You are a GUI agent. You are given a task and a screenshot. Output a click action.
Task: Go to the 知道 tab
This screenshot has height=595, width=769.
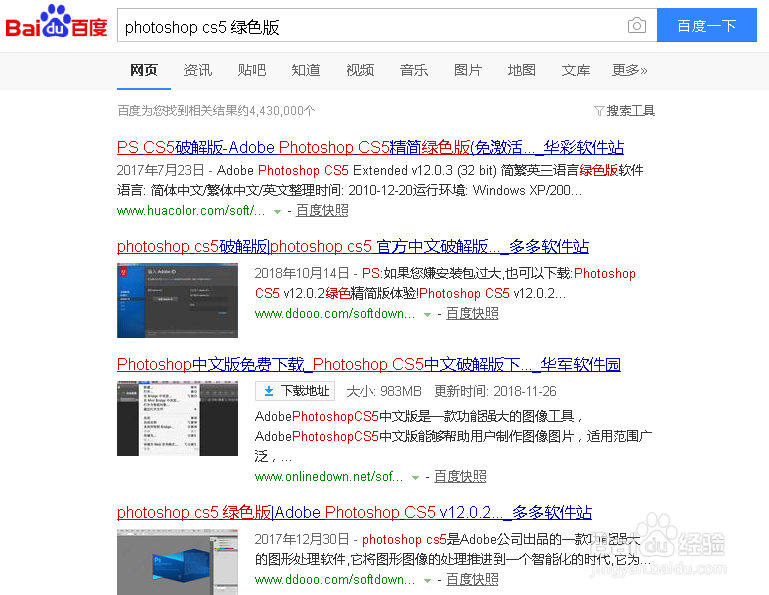pos(306,70)
